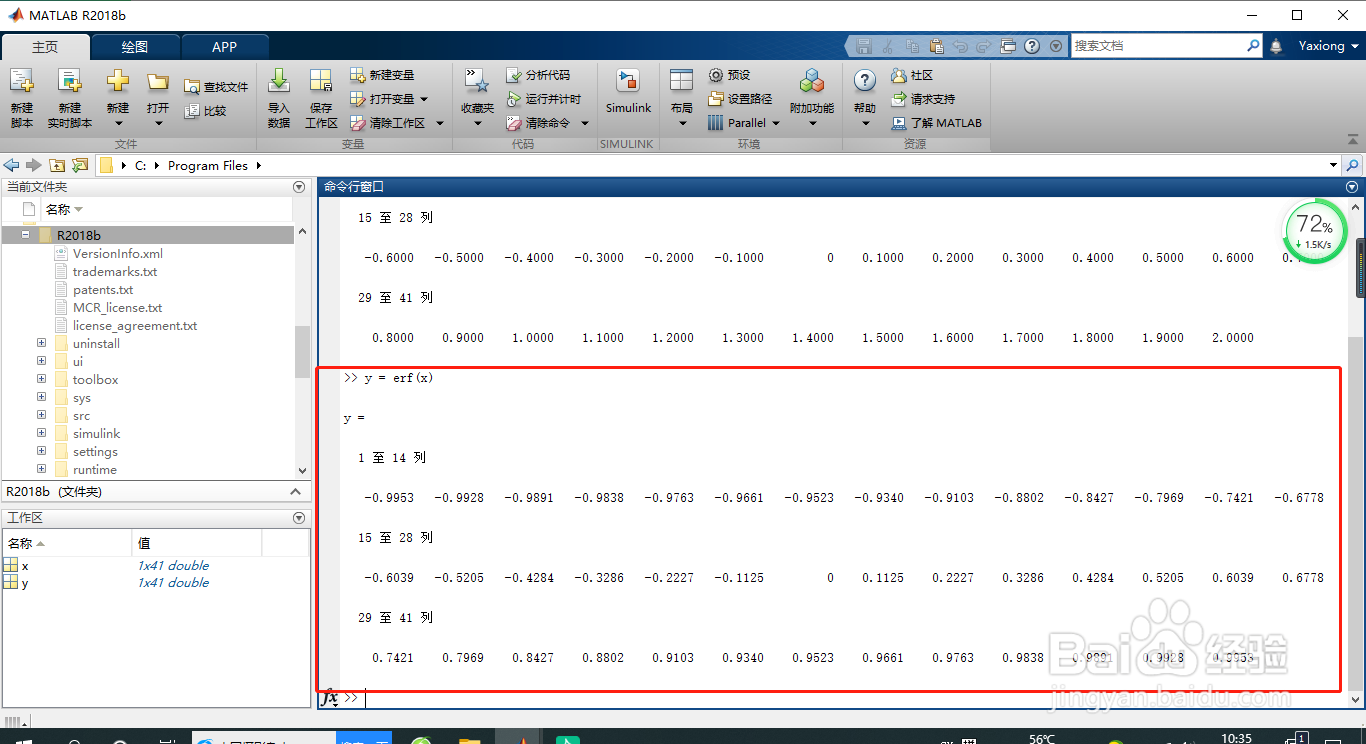The width and height of the screenshot is (1366, 744).
Task: Click the notification bell icon
Action: [x=1276, y=46]
